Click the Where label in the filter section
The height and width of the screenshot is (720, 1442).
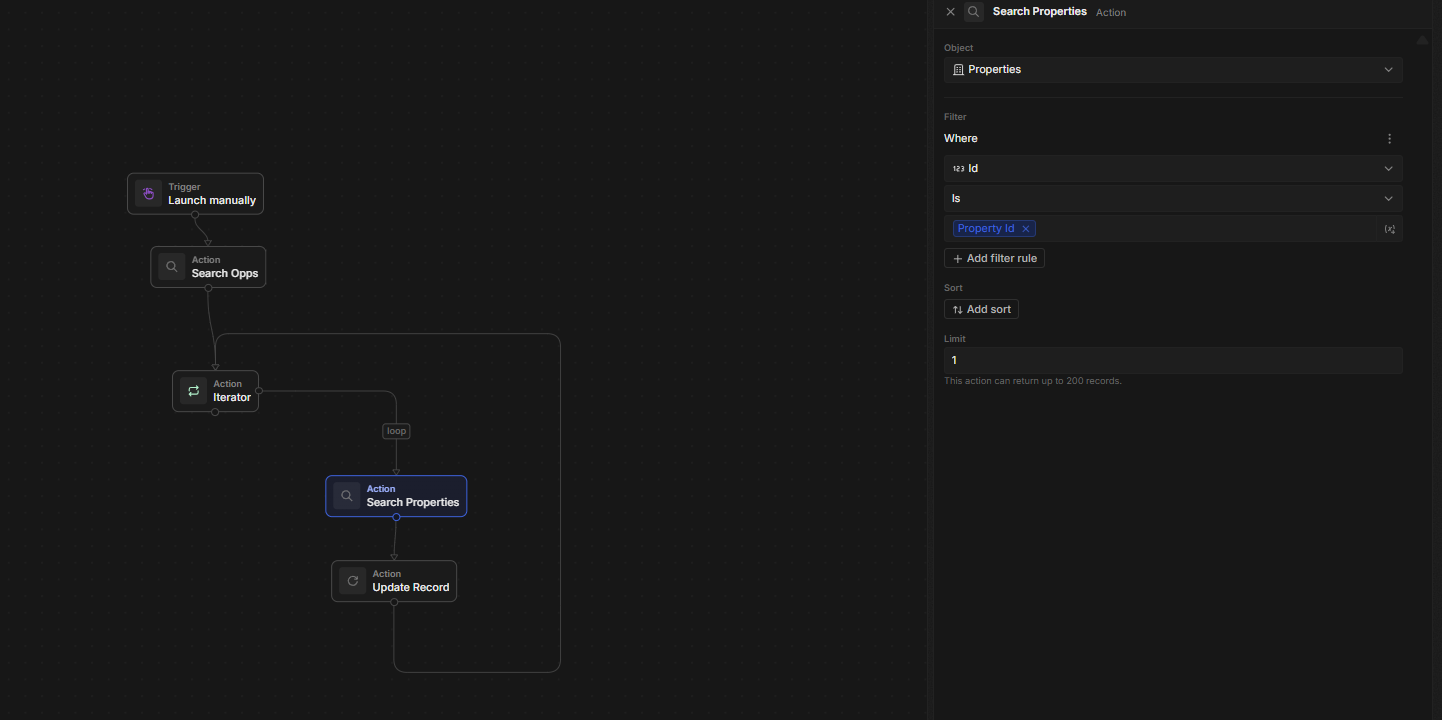coord(961,139)
